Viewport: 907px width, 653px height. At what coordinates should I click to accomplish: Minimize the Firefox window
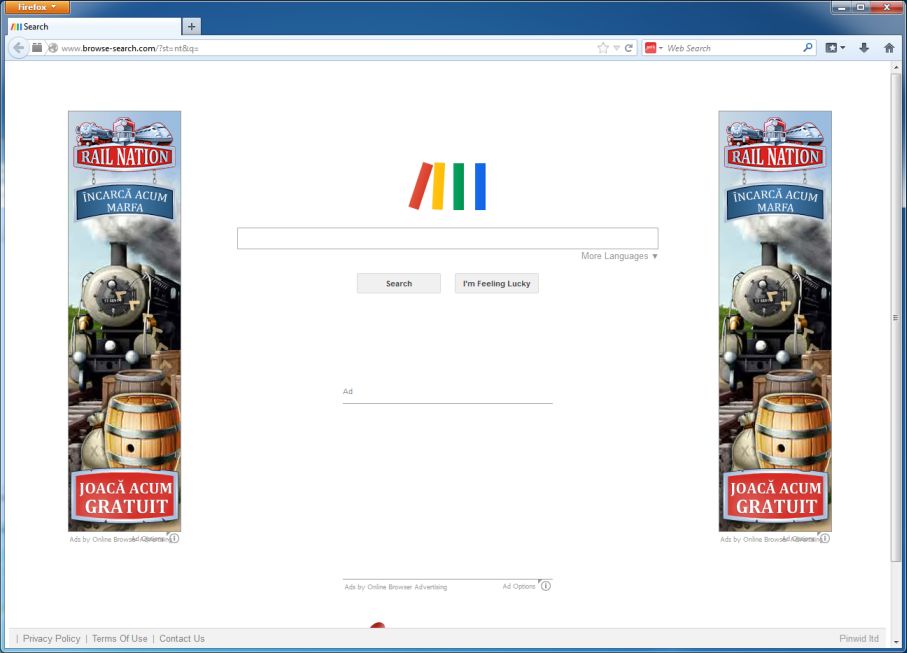(x=841, y=7)
